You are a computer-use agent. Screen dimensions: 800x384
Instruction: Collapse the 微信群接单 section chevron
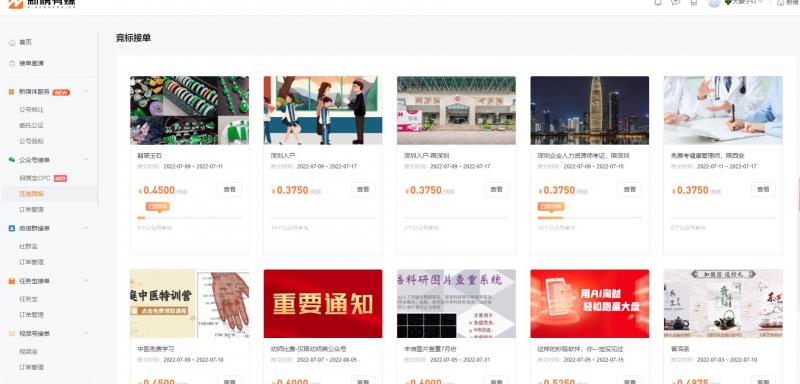pos(86,228)
